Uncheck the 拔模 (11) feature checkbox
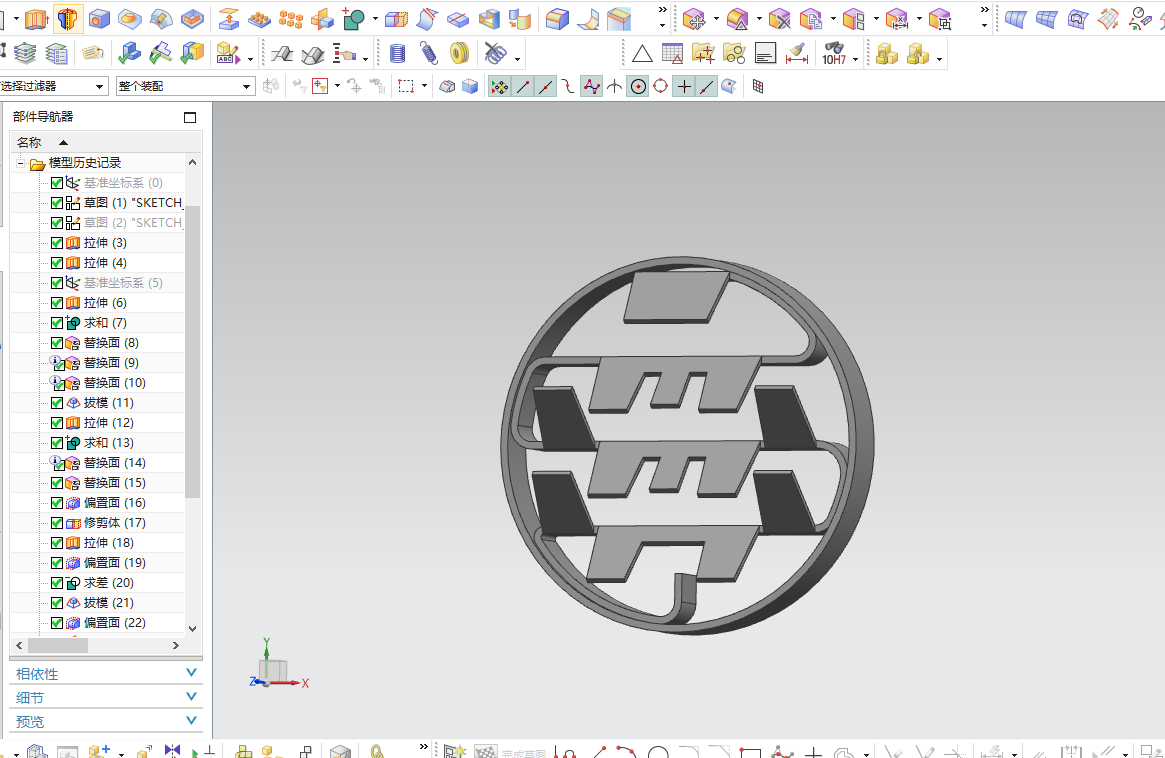The width and height of the screenshot is (1165, 758). tap(56, 403)
